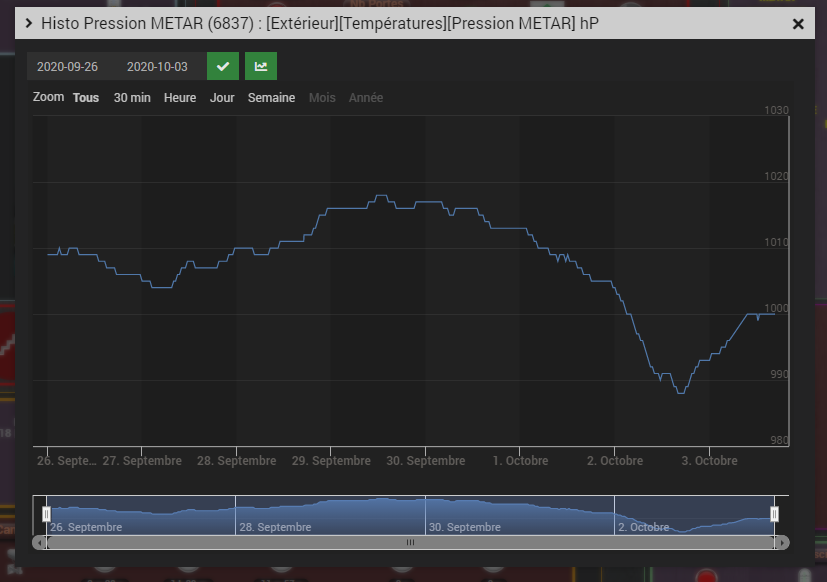Select the Heure zoom range
This screenshot has width=827, height=582.
point(180,98)
